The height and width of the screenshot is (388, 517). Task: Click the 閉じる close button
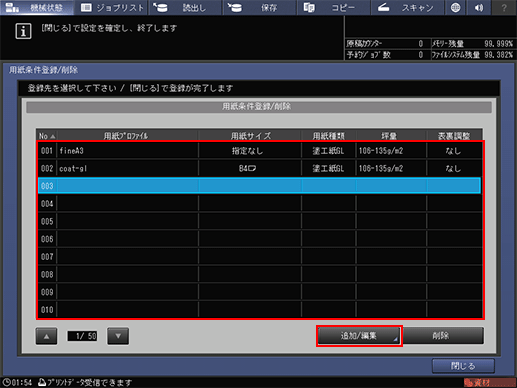tap(463, 366)
